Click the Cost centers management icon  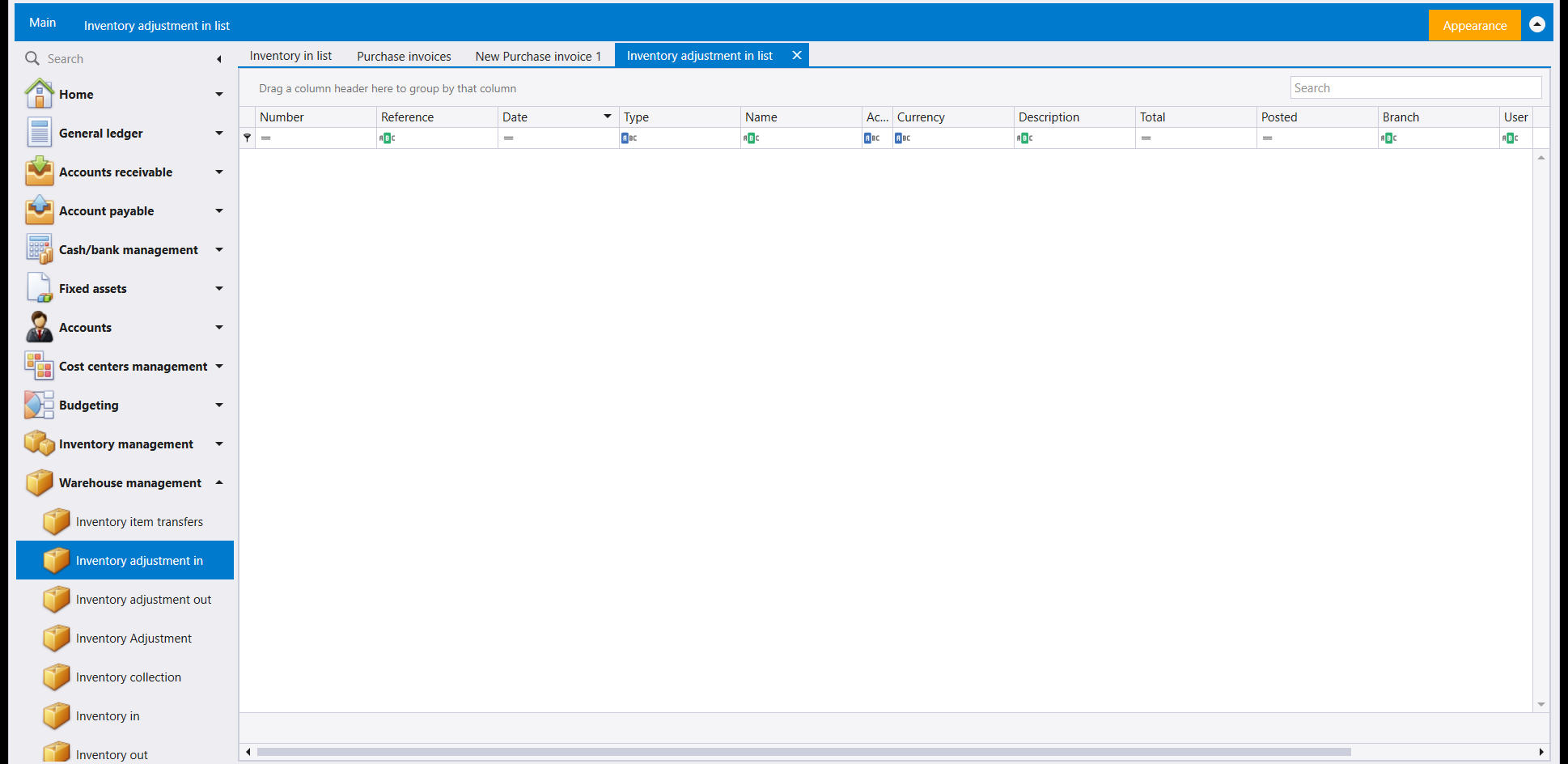(39, 366)
